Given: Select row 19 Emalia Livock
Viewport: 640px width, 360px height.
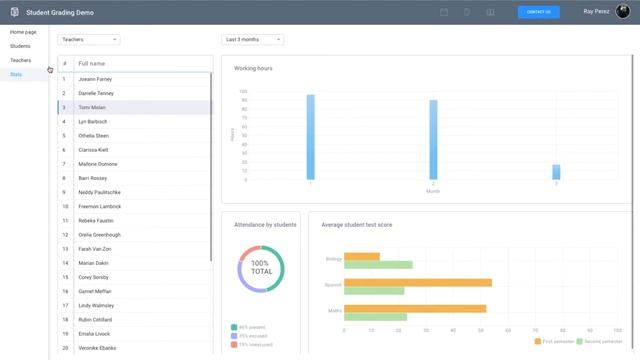Looking at the screenshot, I should tap(135, 334).
